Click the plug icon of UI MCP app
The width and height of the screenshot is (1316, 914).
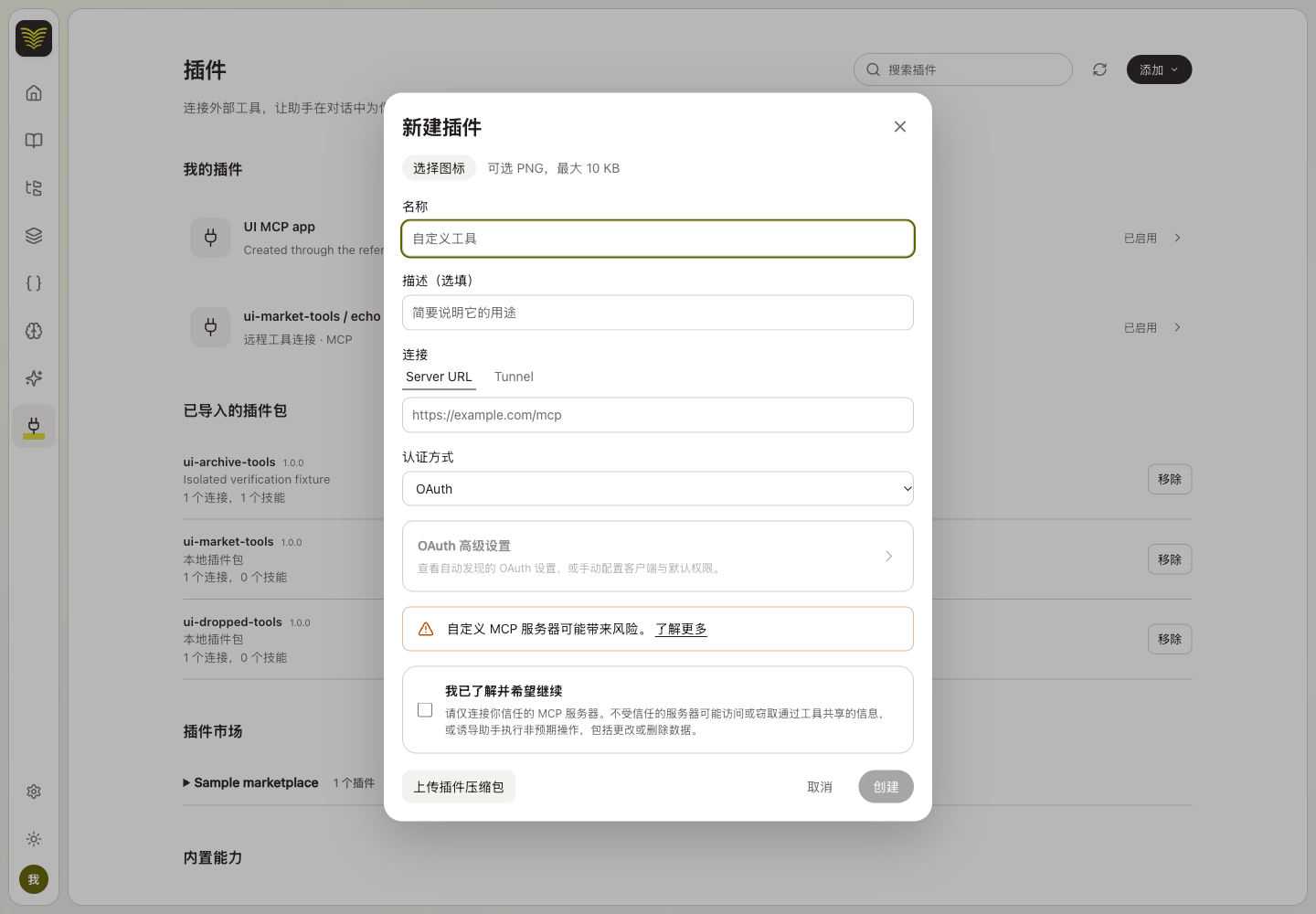tap(211, 238)
